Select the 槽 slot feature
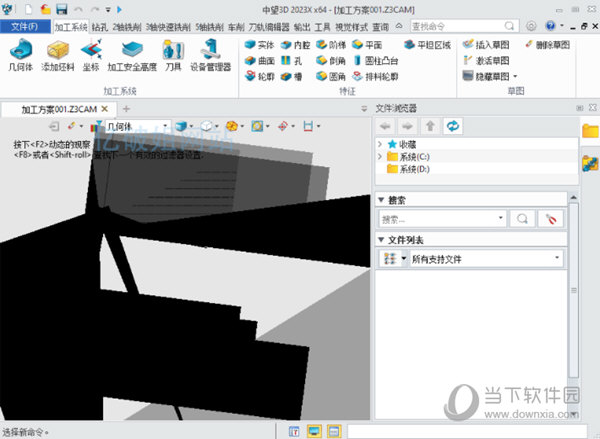 pyautogui.click(x=292, y=76)
